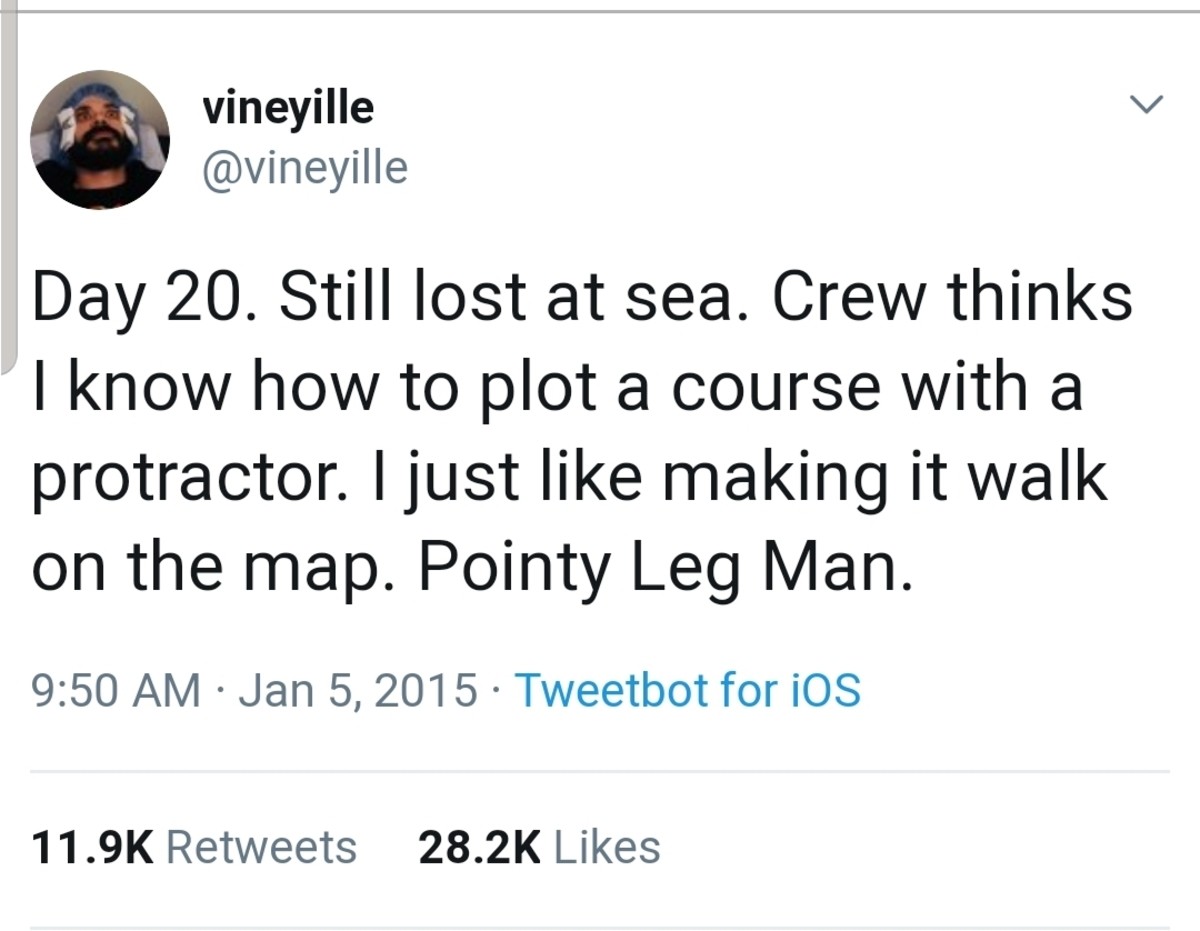Click the Jan 5, 2015 date
This screenshot has height=931, width=1200.
pos(357,689)
